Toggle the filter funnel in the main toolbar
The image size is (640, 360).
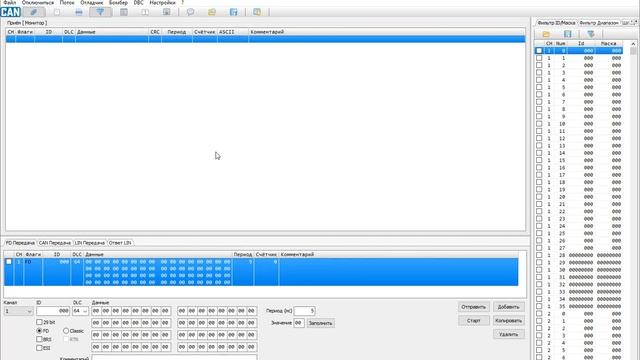[100, 12]
